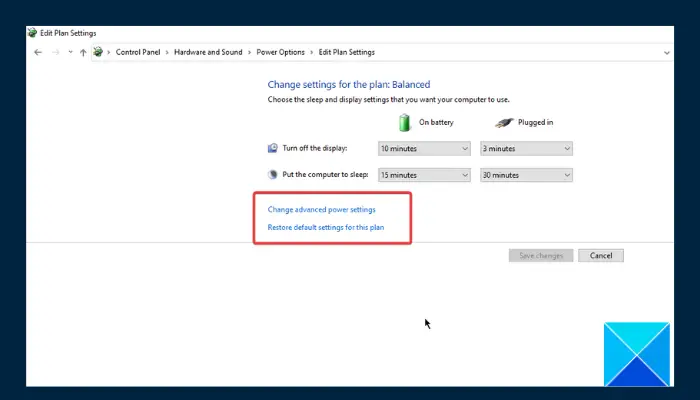Click the 'Change settings for the plan: Balanced' heading
Viewport: 700px width, 400px height.
[x=349, y=84]
